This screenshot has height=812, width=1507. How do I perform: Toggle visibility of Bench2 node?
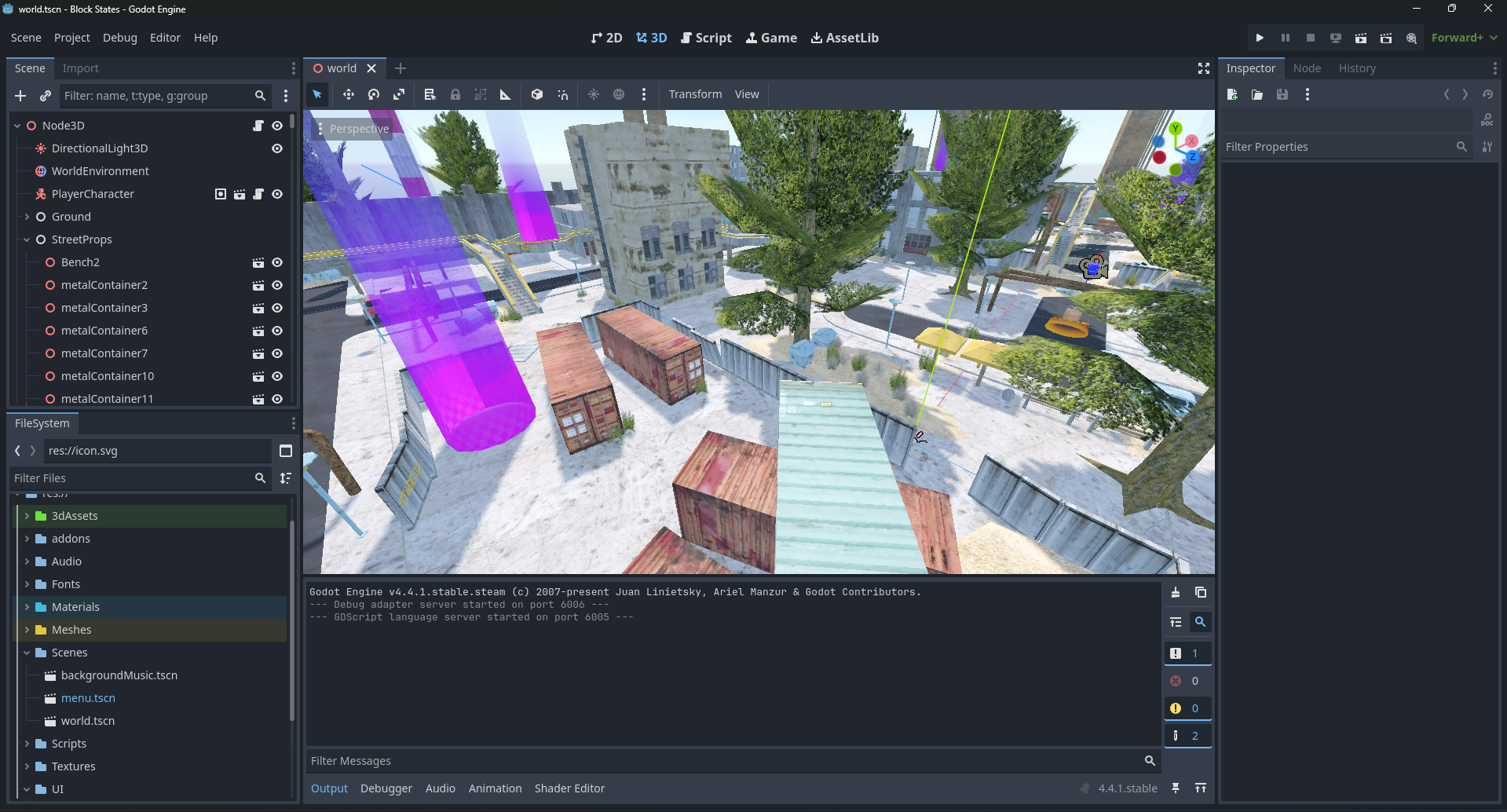(277, 262)
